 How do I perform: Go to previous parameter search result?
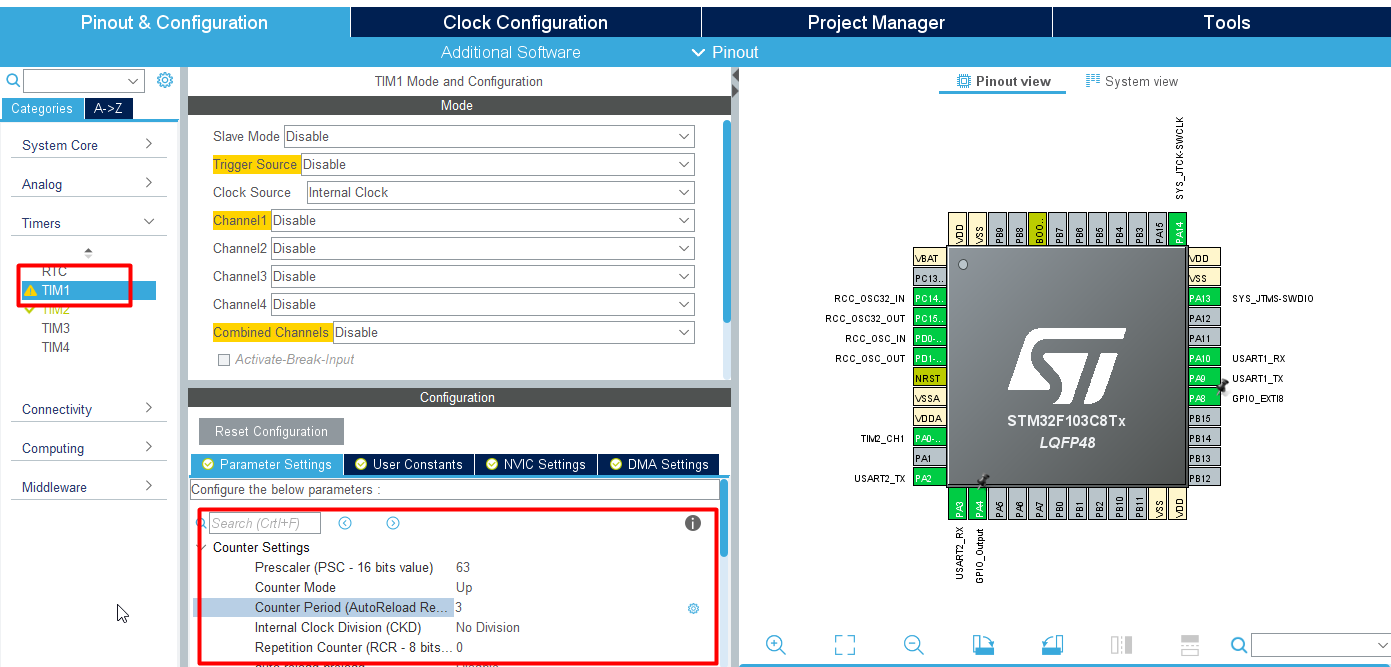345,523
